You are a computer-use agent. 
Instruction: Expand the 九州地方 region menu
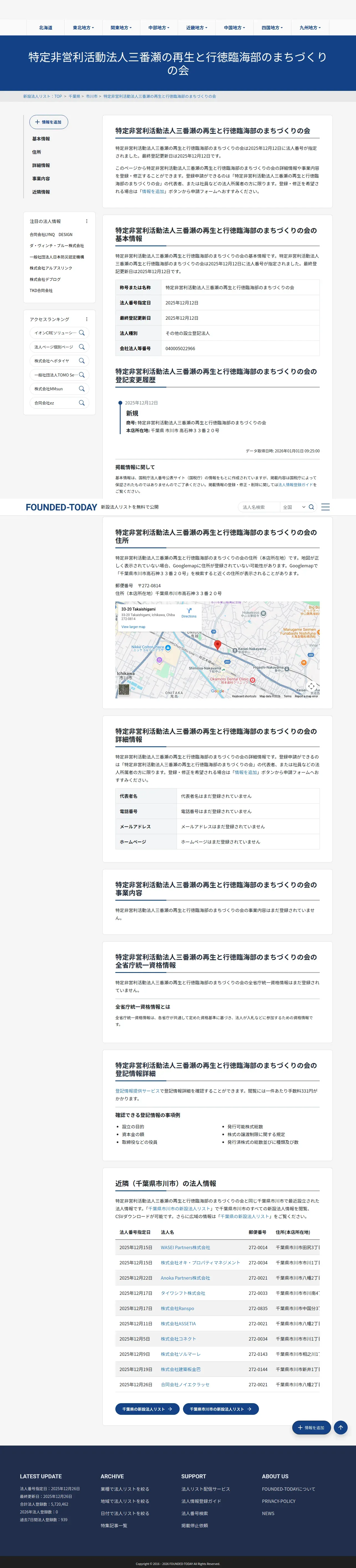pos(310,27)
